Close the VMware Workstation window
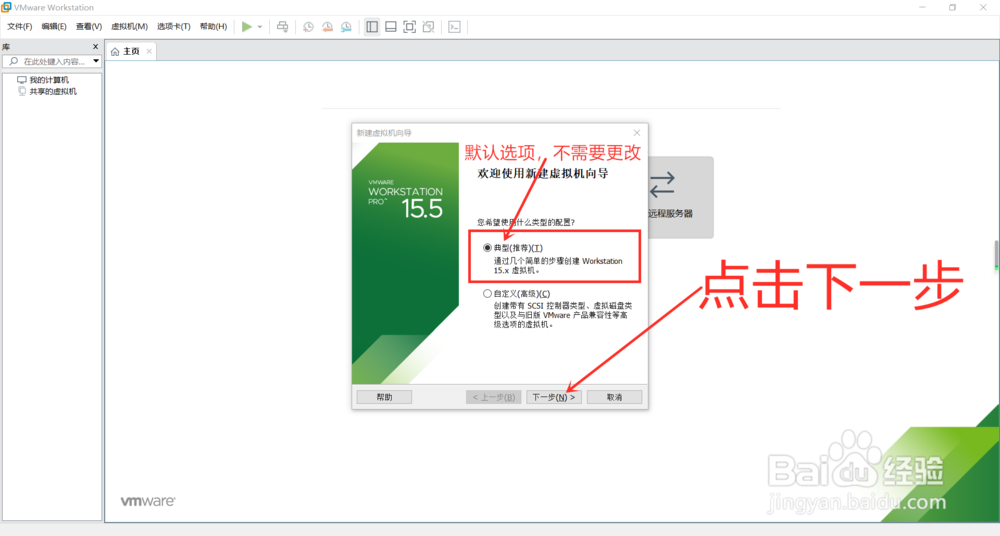This screenshot has width=1000, height=536. (x=983, y=7)
